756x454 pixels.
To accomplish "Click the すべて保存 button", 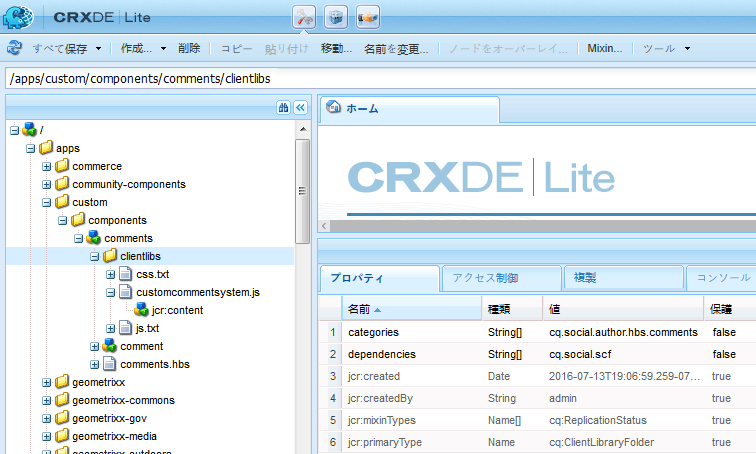I will click(59, 48).
